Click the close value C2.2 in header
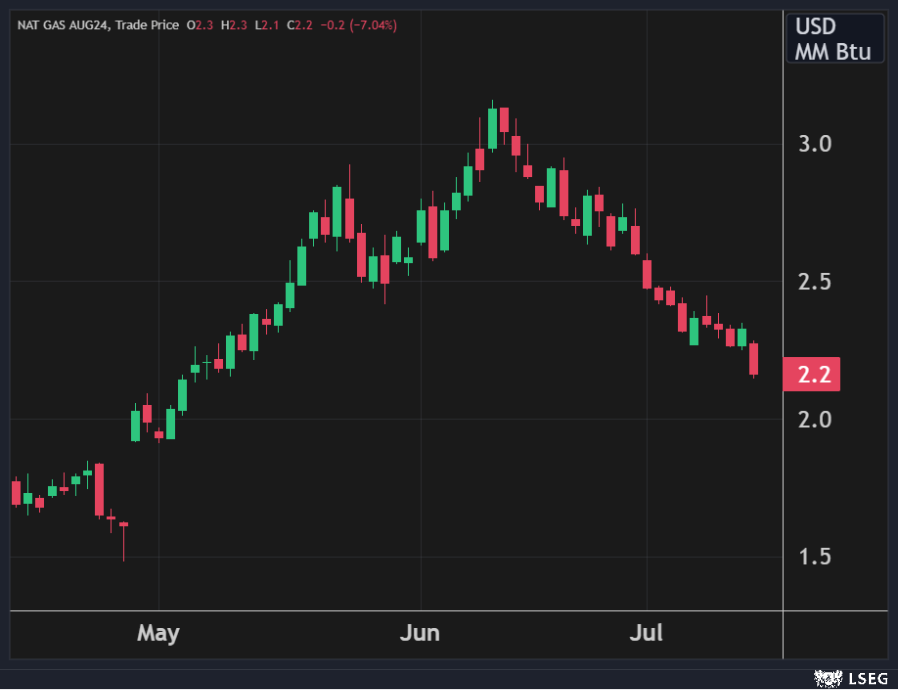 click(x=299, y=25)
